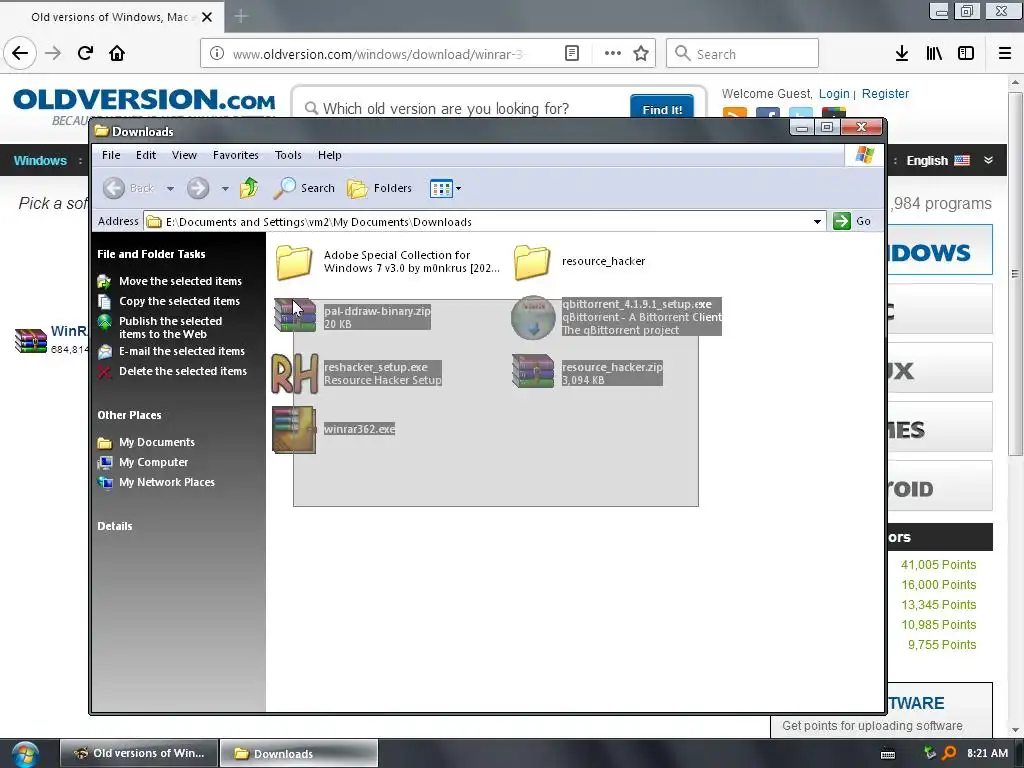
Task: Click the browser page vertical scrollbar
Action: [x=1015, y=274]
